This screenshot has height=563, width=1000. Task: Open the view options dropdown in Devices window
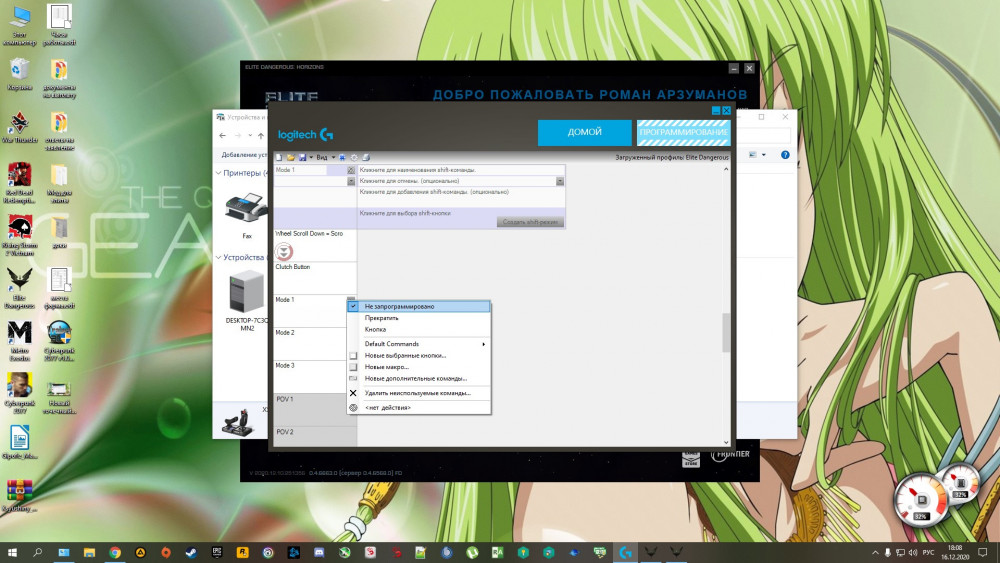click(763, 155)
